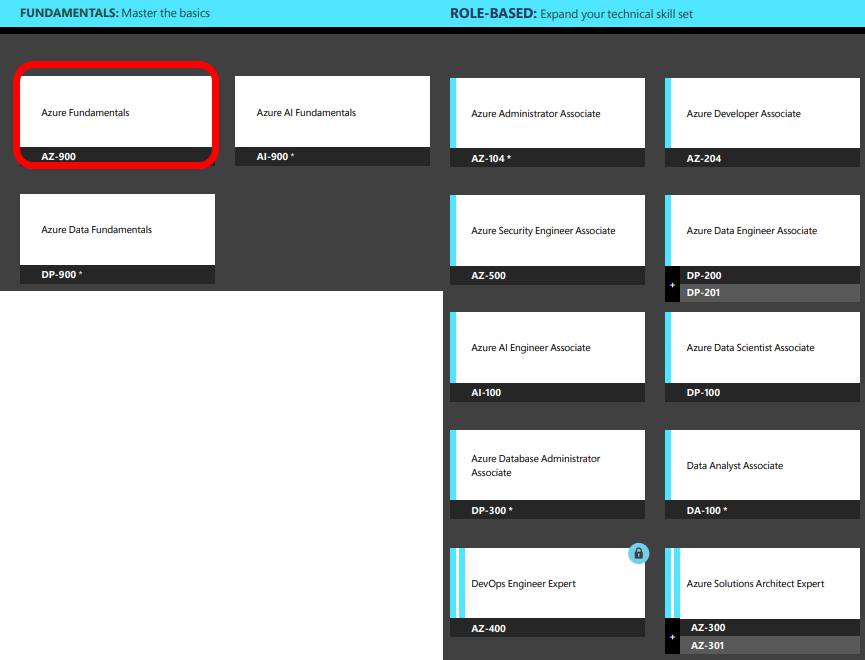Click the DA-100 exam code
The width and height of the screenshot is (865, 660).
(707, 510)
